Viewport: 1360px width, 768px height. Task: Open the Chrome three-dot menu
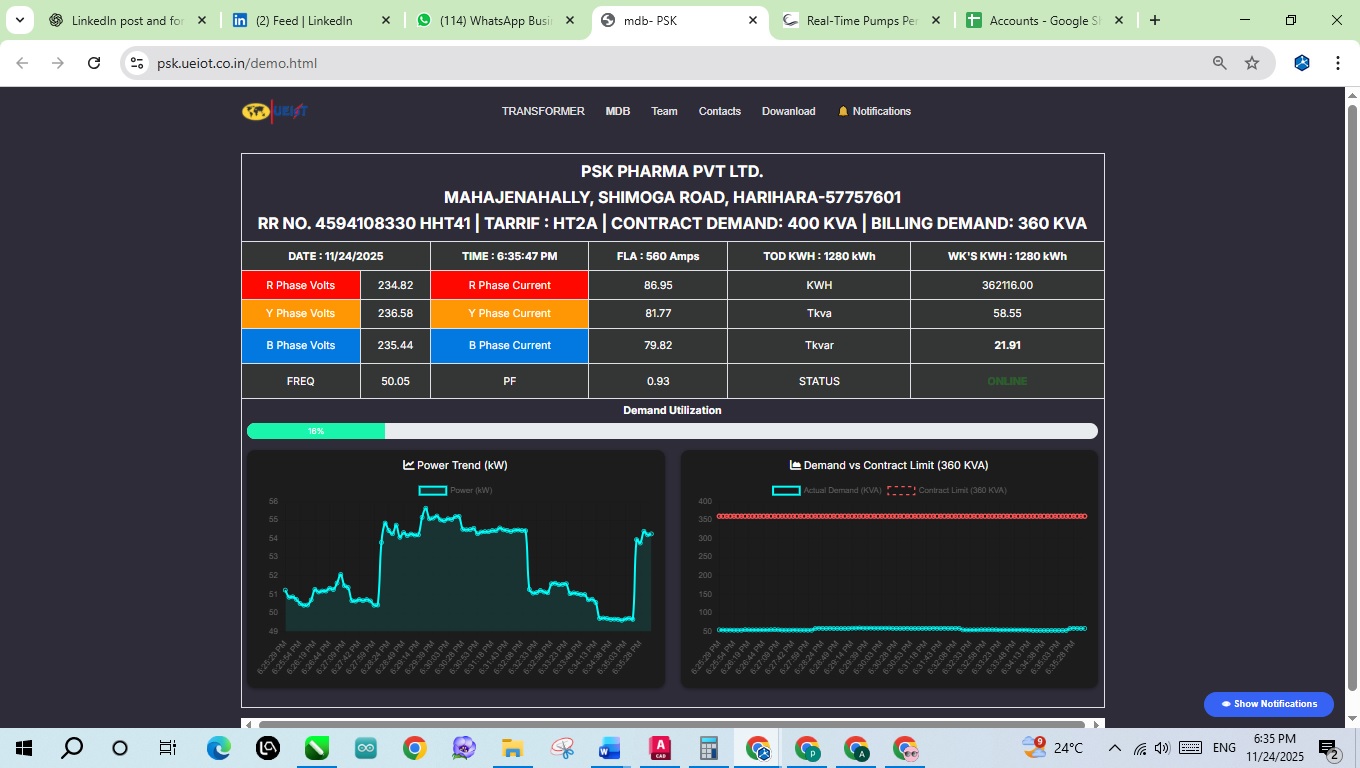tap(1338, 62)
